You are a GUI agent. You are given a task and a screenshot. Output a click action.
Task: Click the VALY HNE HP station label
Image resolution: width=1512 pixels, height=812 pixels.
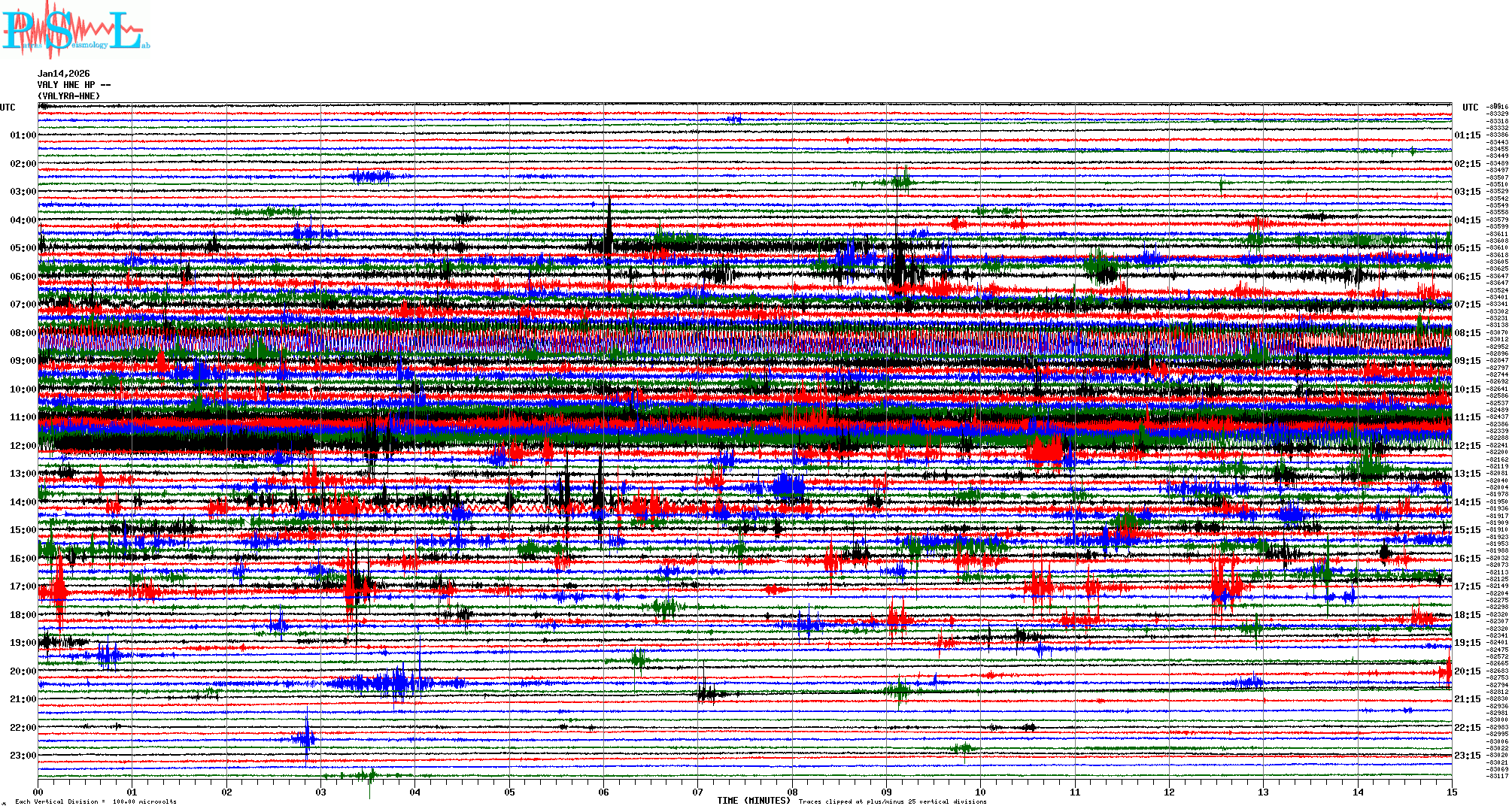[x=73, y=85]
